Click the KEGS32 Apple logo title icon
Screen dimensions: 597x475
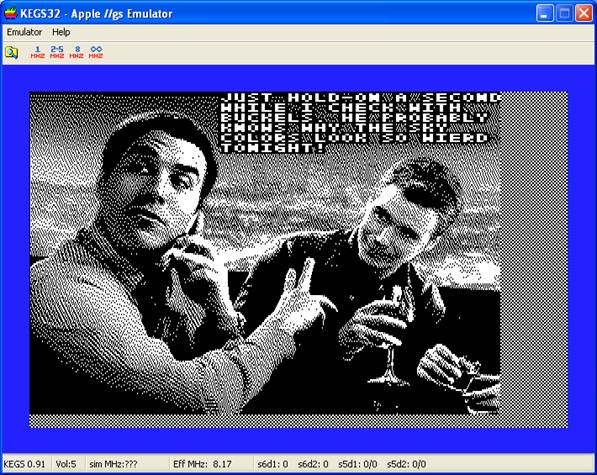point(11,13)
